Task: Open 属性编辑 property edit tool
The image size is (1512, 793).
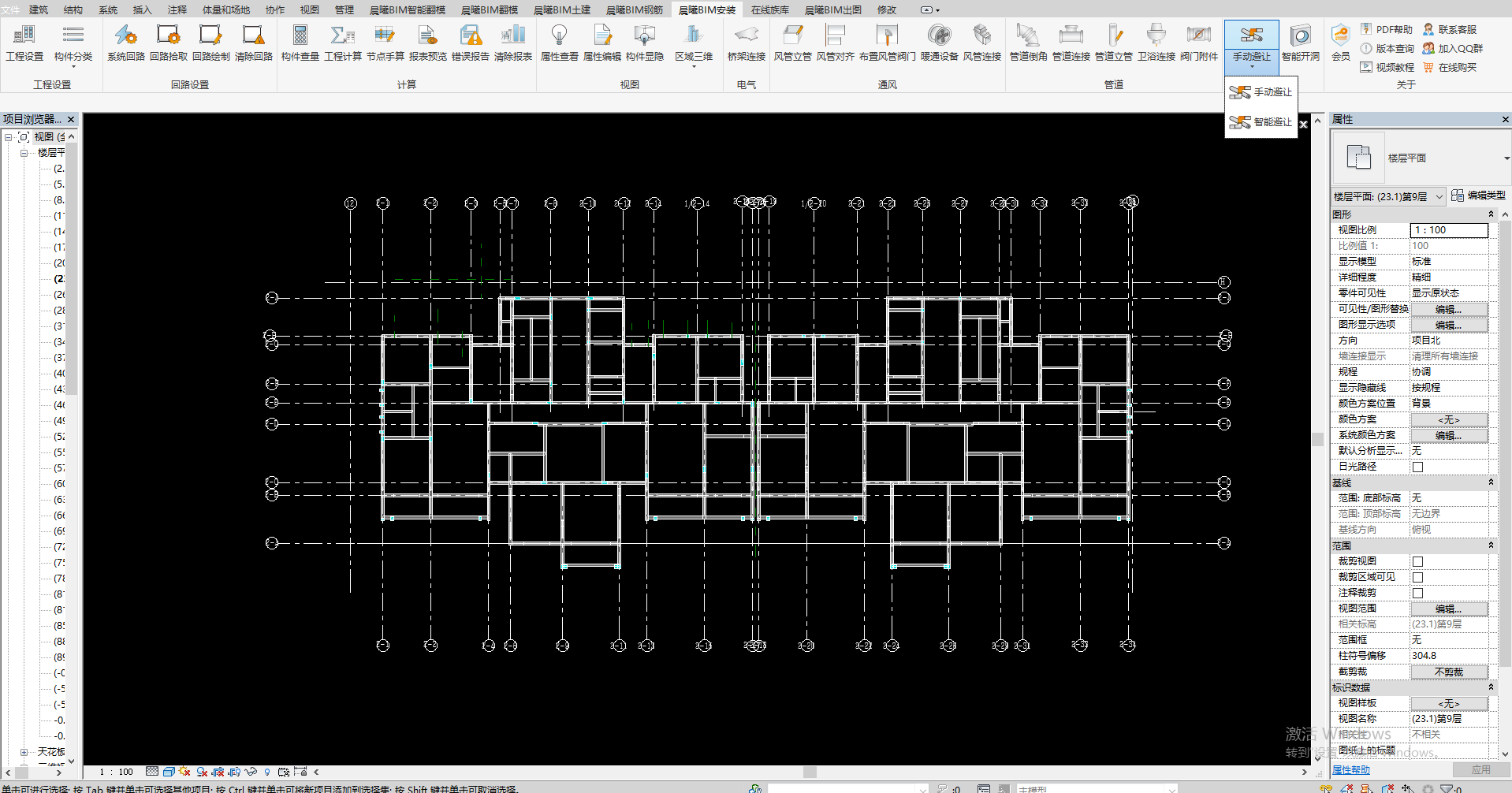Action: point(602,43)
